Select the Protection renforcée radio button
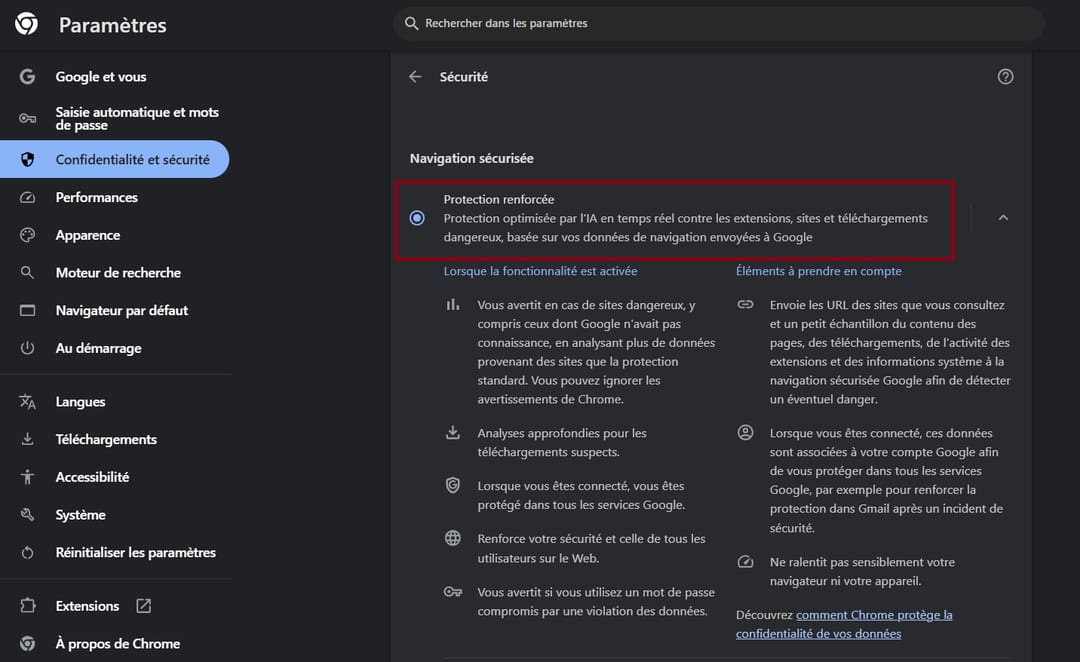The width and height of the screenshot is (1080, 662). (x=417, y=218)
